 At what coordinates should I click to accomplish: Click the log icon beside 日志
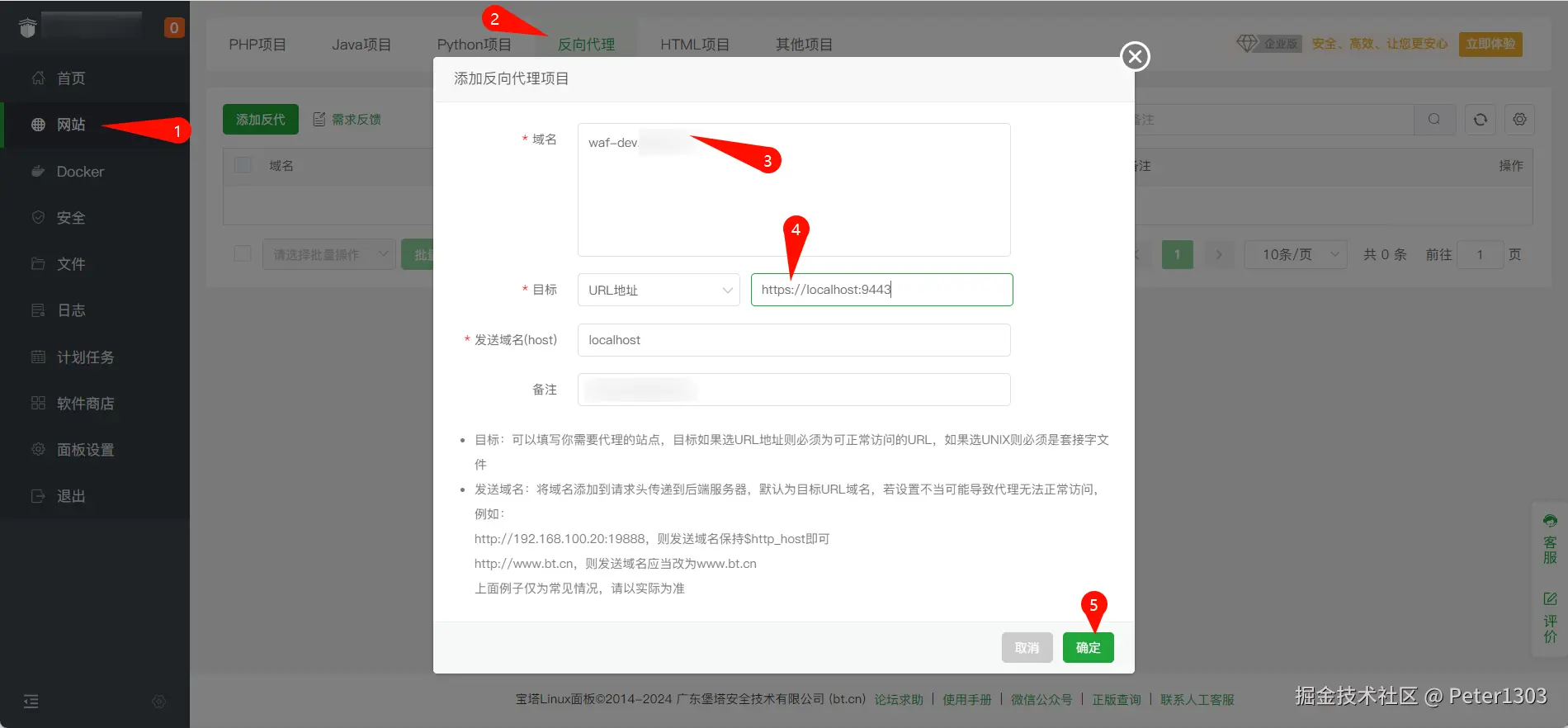click(x=38, y=310)
